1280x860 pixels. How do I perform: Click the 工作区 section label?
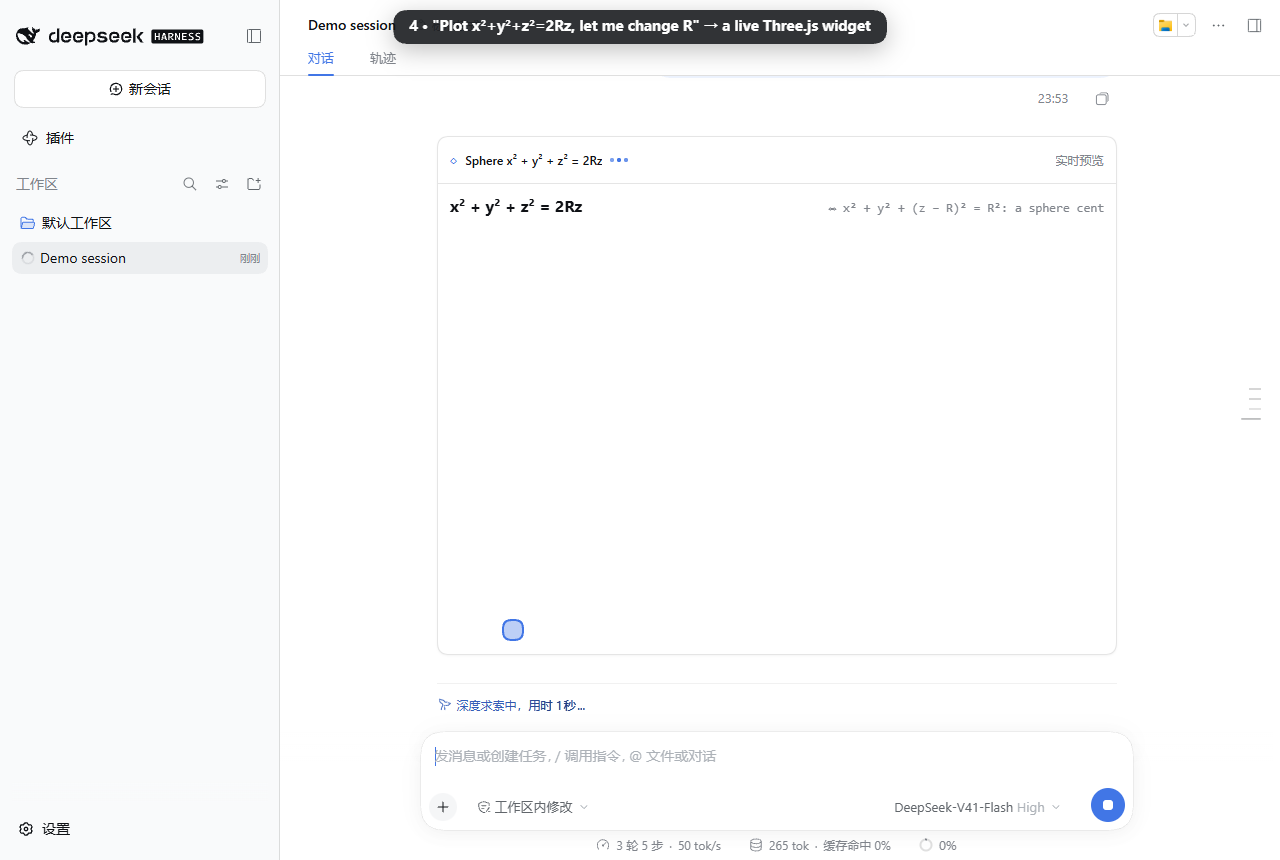point(37,184)
